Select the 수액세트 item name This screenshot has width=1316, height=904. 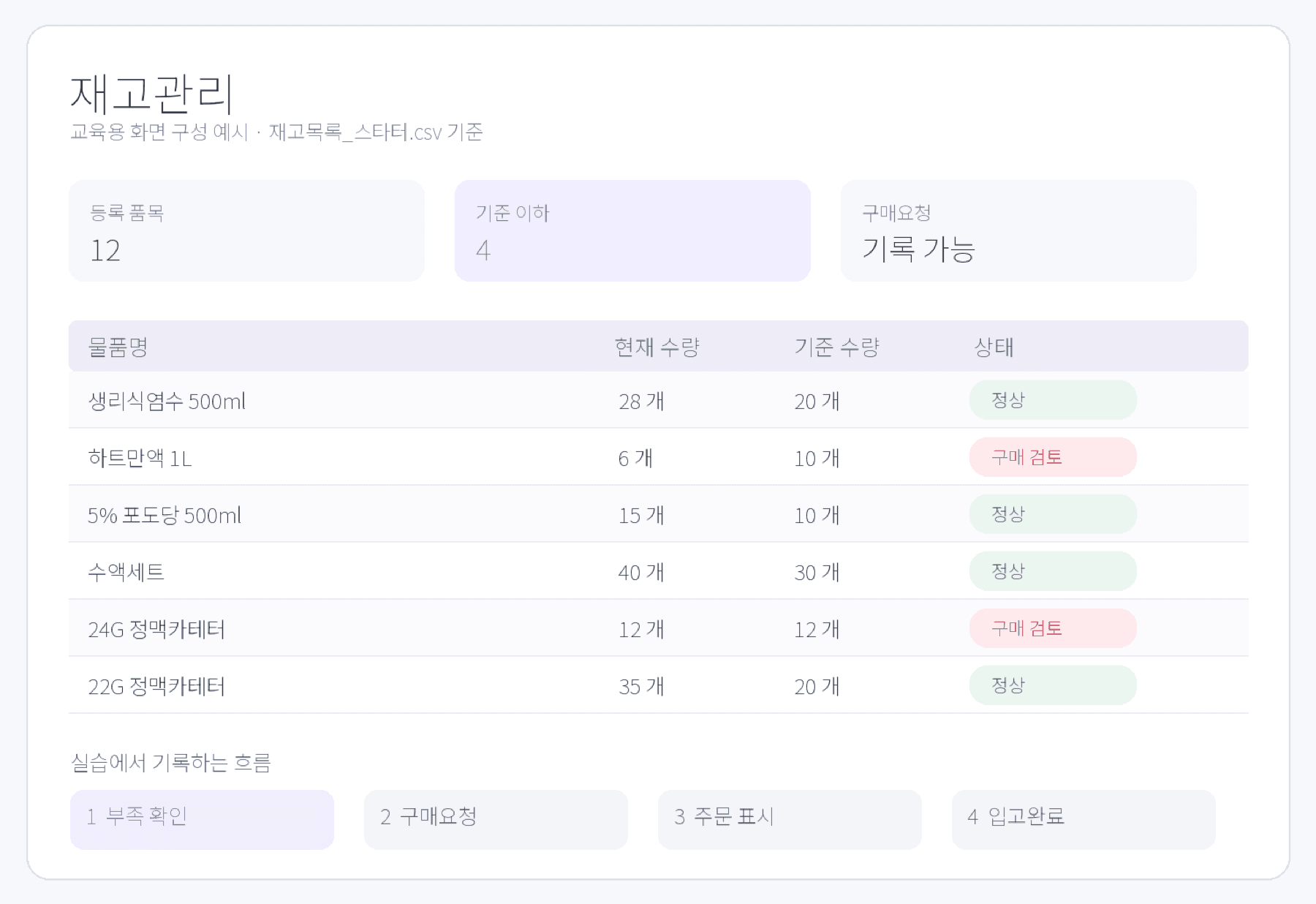126,572
